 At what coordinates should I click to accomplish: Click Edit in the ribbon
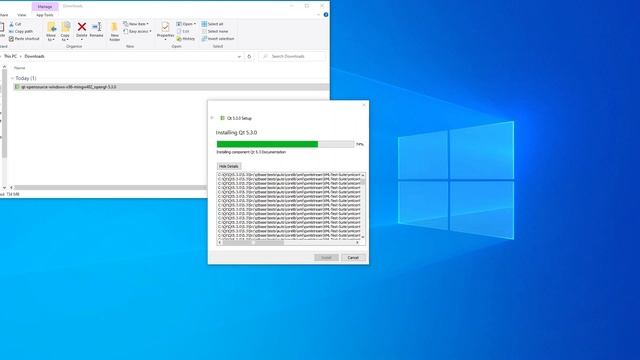[183, 31]
